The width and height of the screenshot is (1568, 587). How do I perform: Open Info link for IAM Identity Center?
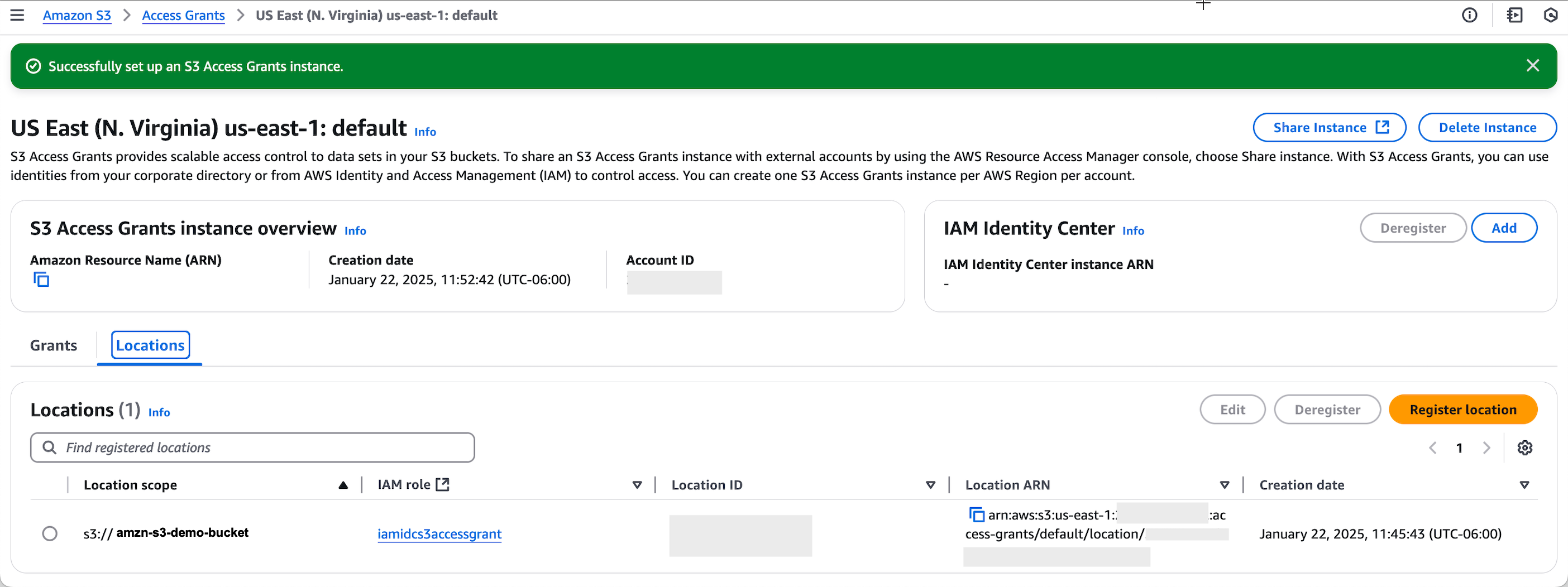[1134, 230]
